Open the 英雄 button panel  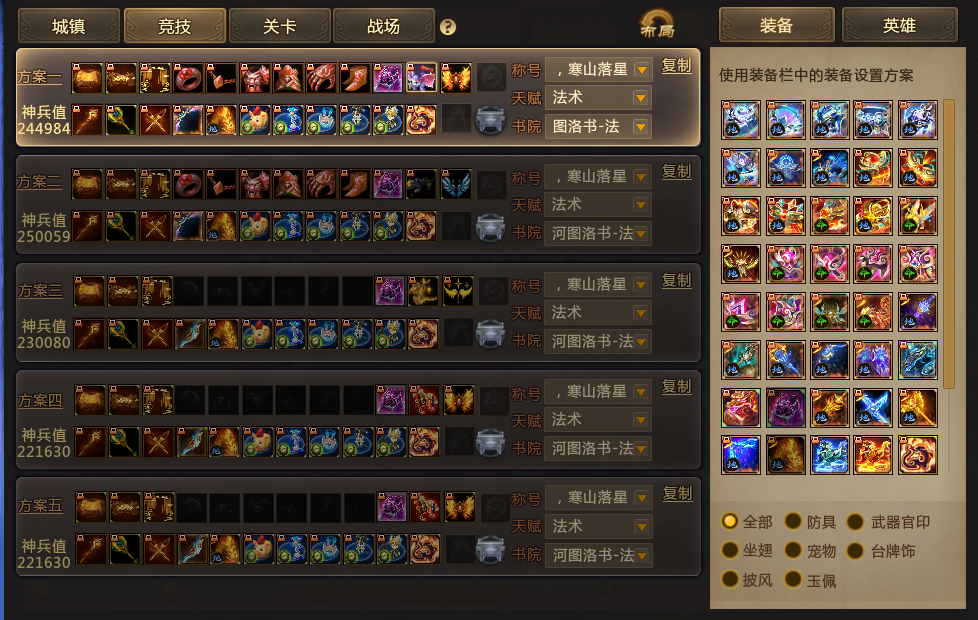coord(899,26)
